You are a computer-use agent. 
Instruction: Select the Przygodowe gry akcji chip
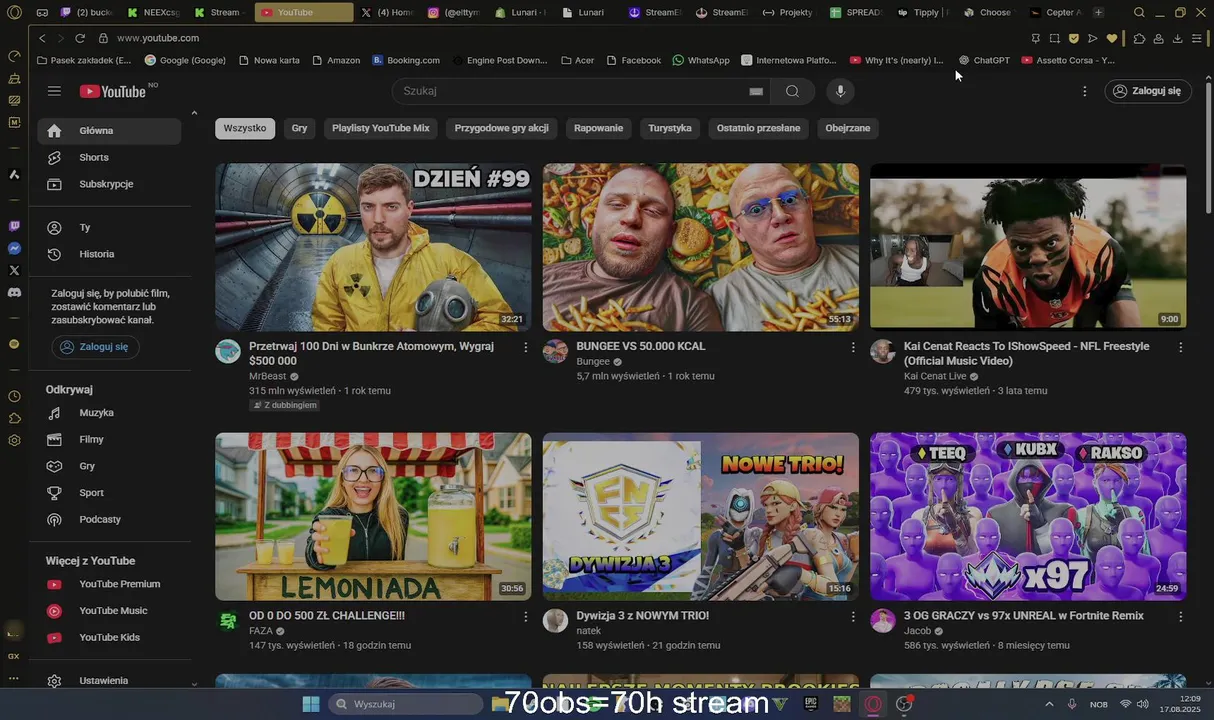[x=501, y=128]
